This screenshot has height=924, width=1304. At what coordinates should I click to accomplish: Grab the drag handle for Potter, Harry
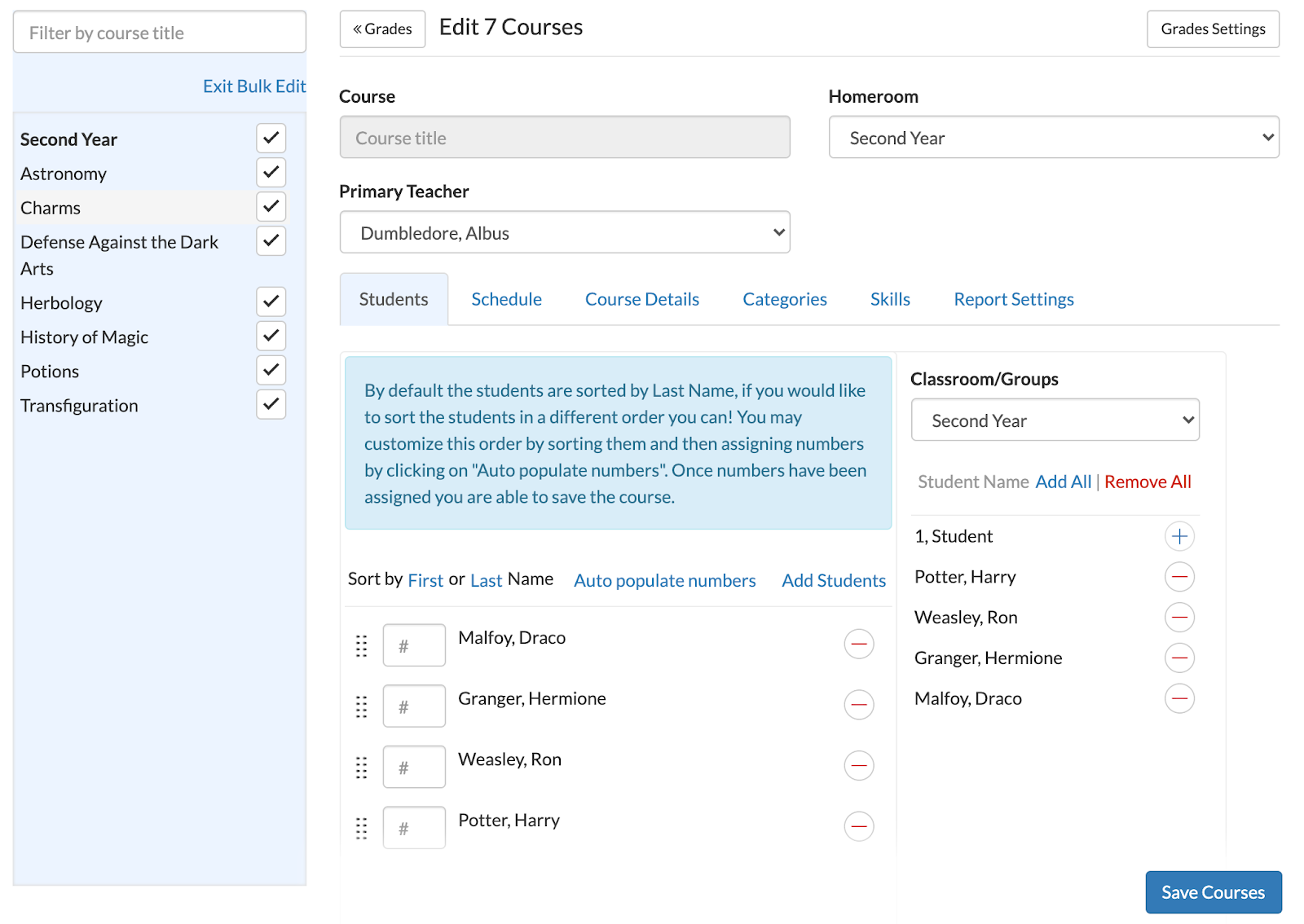[x=362, y=828]
